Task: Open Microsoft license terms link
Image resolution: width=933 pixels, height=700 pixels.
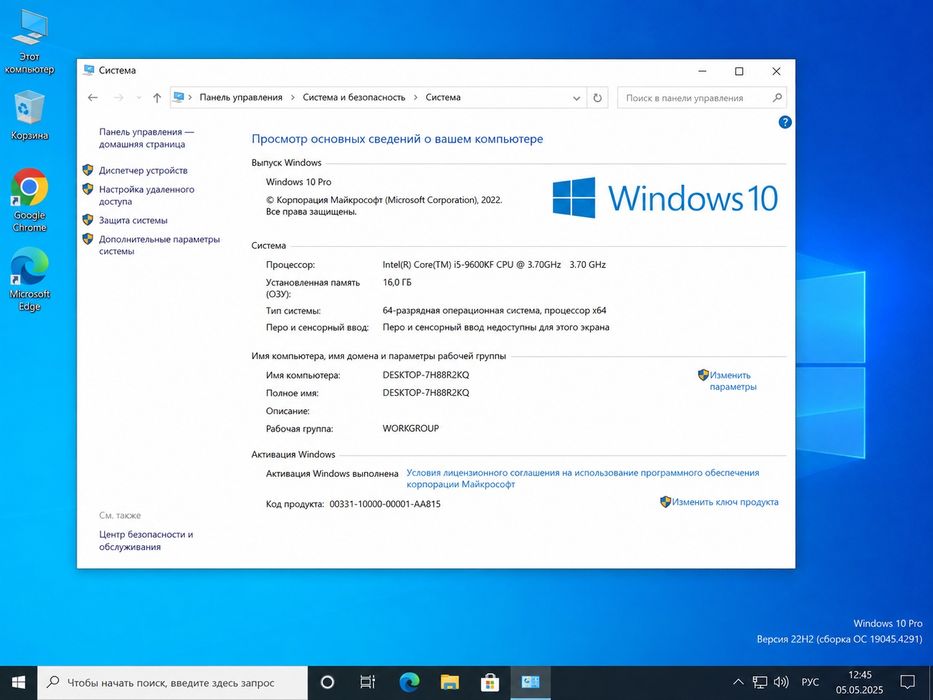Action: point(583,479)
